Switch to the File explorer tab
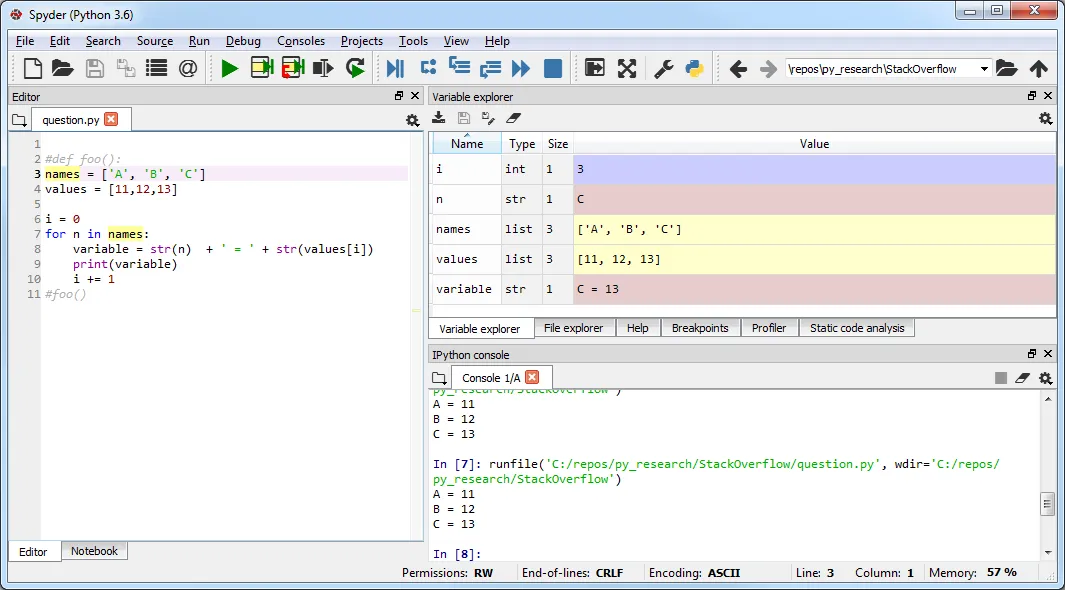 tap(573, 328)
